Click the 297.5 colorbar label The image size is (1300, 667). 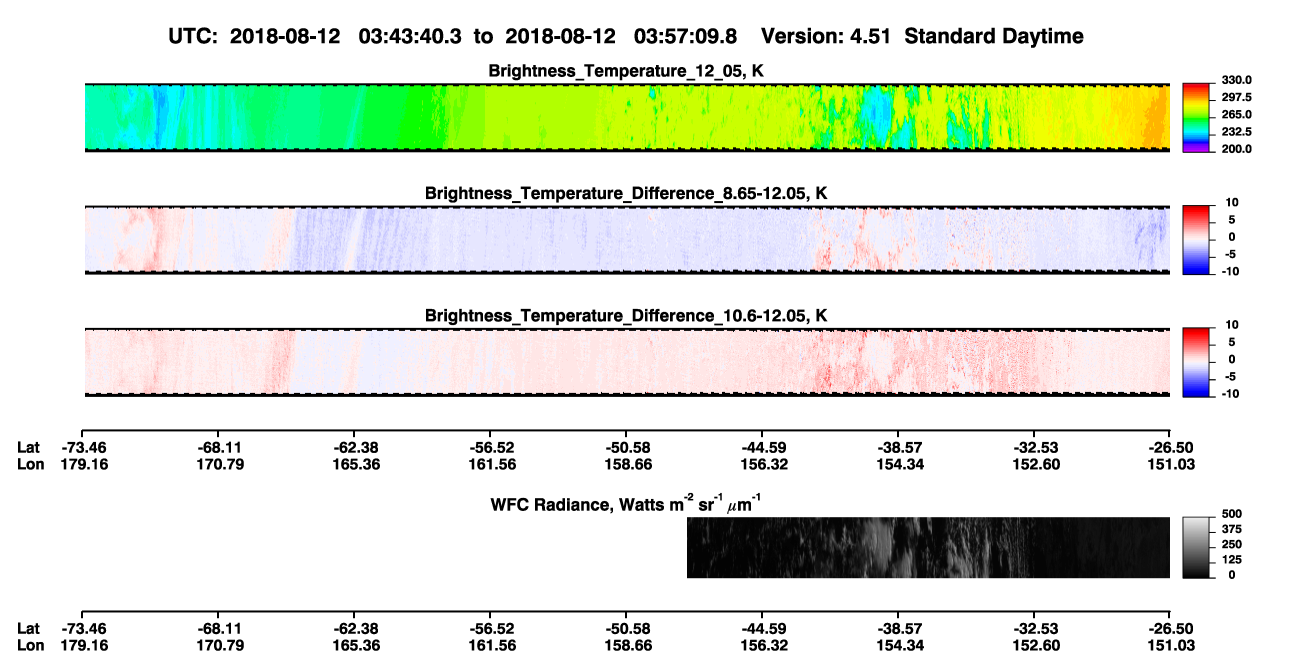coord(1236,98)
